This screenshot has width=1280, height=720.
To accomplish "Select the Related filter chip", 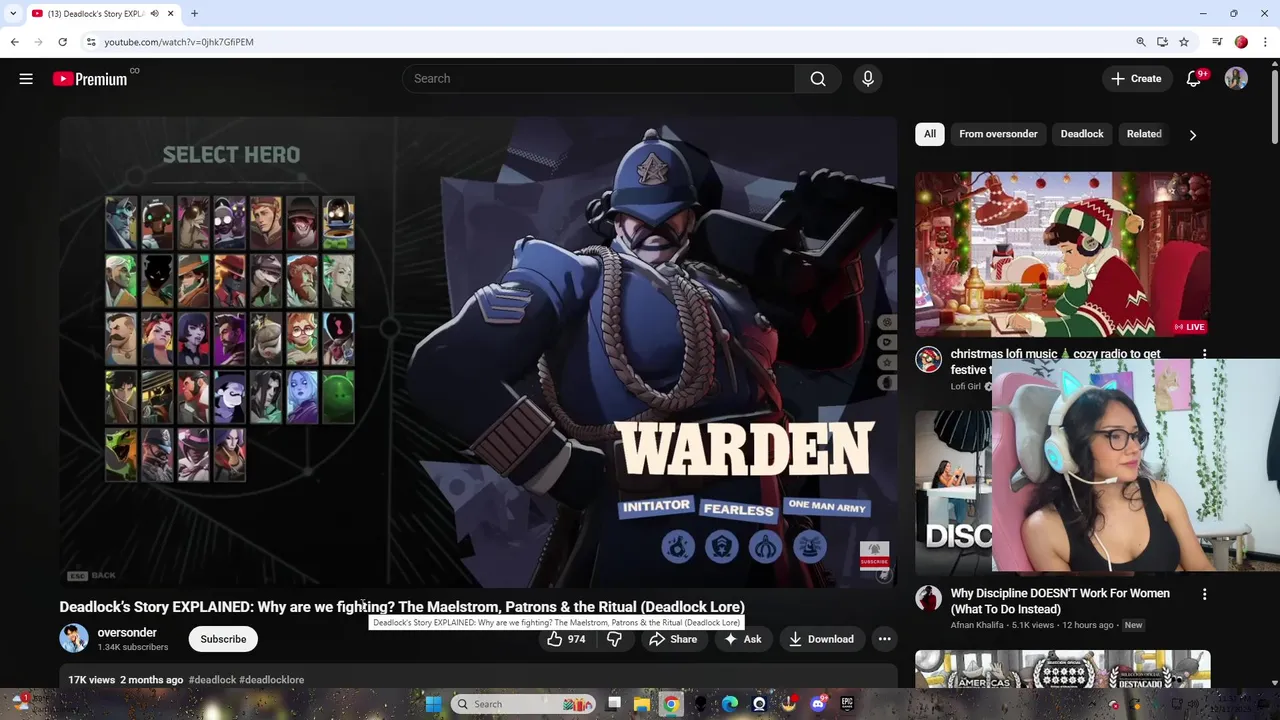I will coord(1144,134).
